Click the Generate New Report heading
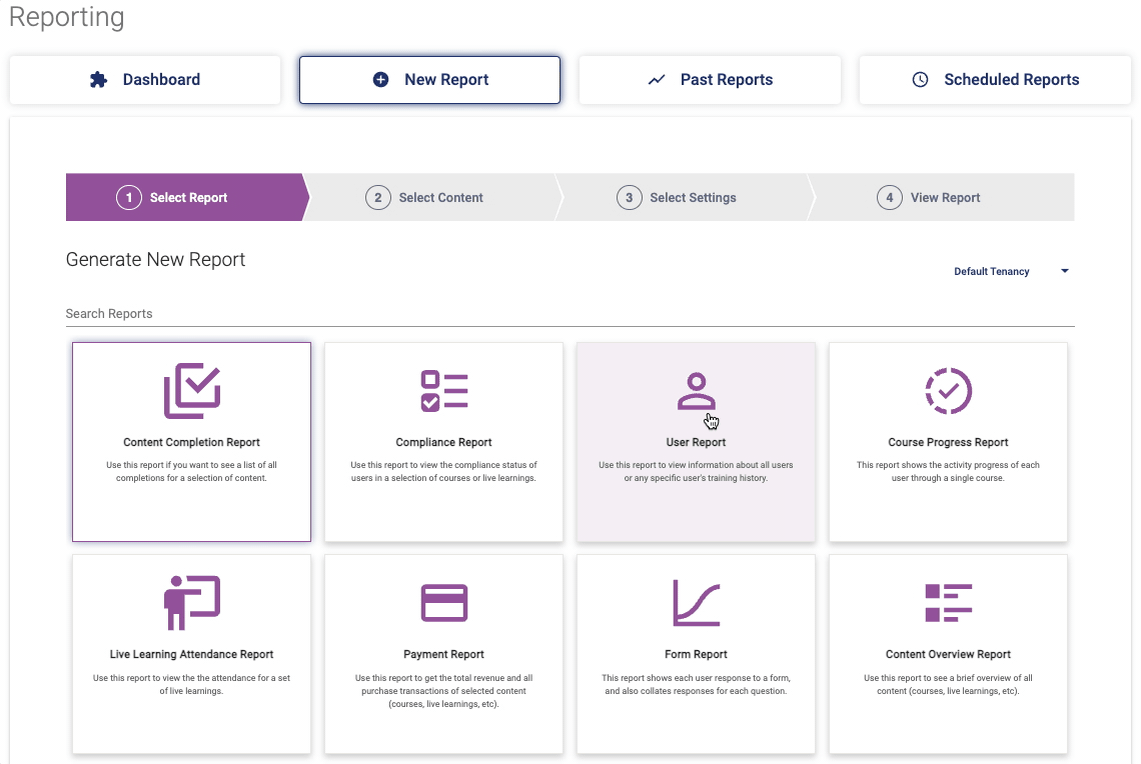This screenshot has height=764, width=1141. [156, 260]
